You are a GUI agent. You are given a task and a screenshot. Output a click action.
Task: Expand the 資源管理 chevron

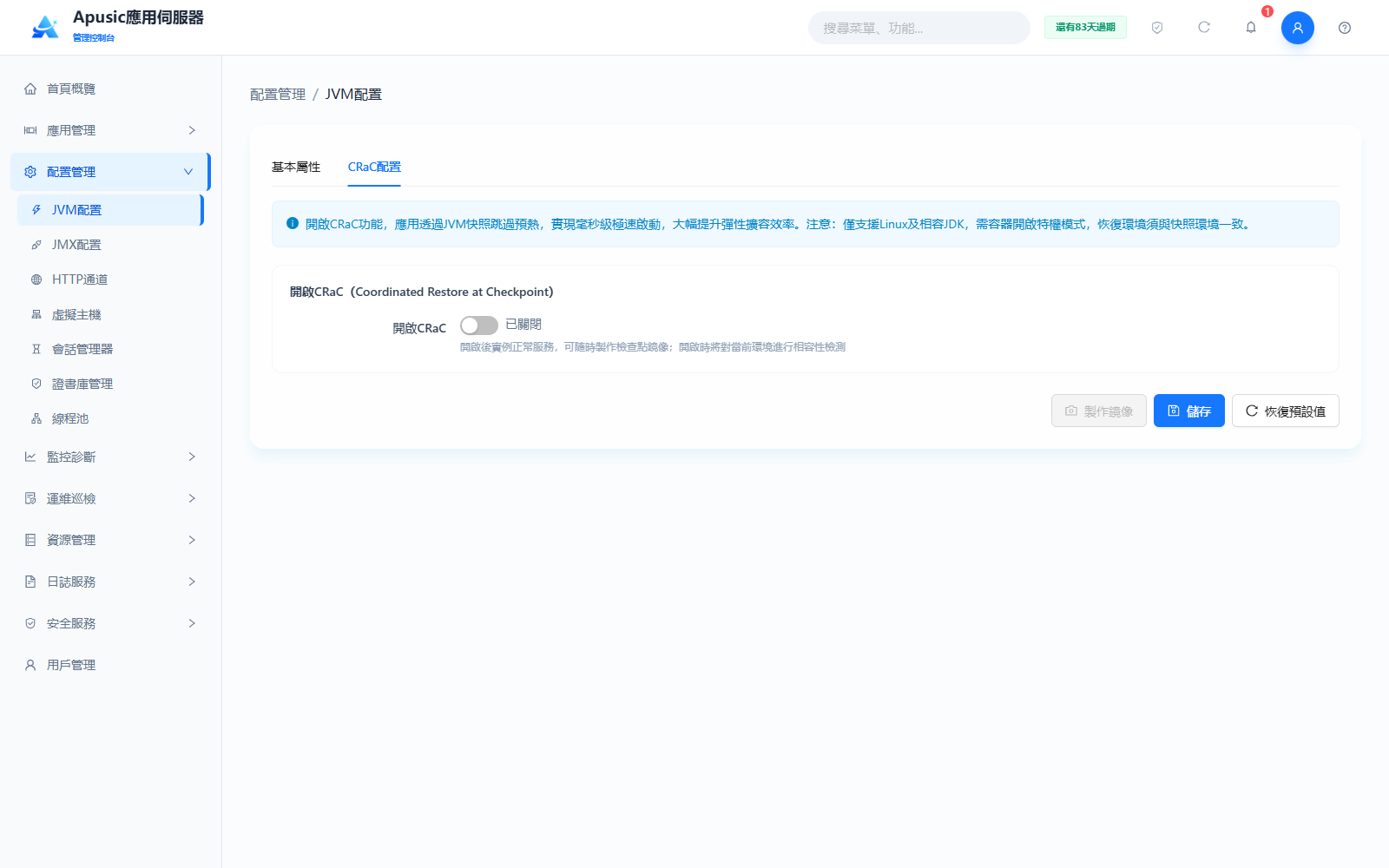pos(192,540)
